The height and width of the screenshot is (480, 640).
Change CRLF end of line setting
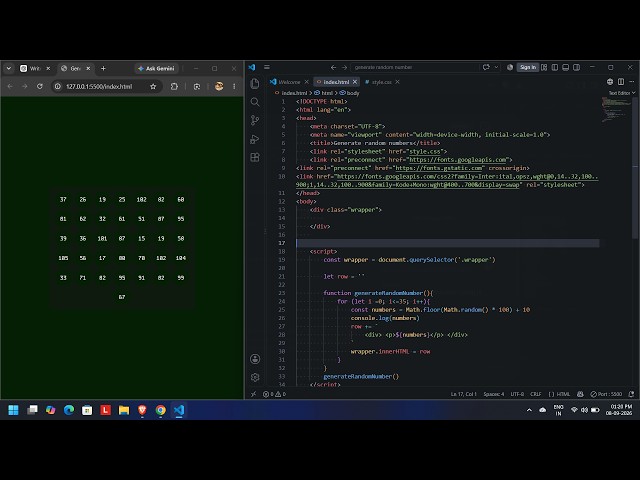coord(536,394)
